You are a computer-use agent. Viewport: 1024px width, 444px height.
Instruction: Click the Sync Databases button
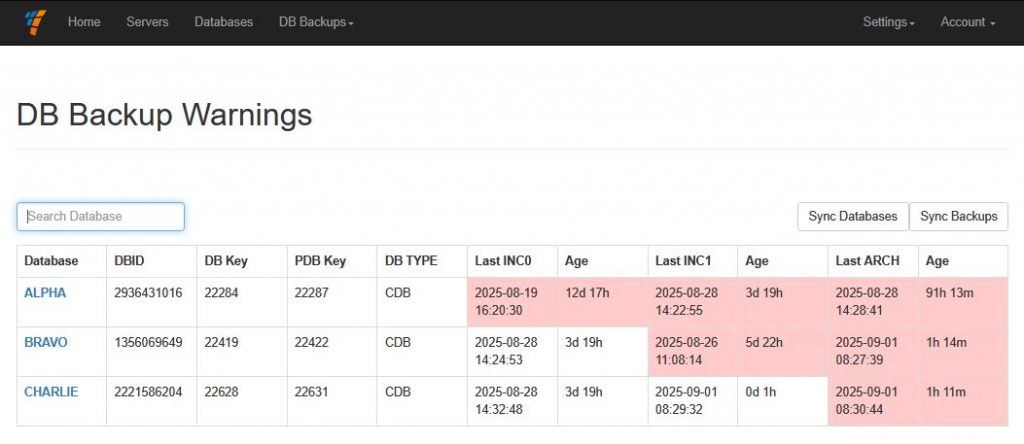[x=853, y=216]
